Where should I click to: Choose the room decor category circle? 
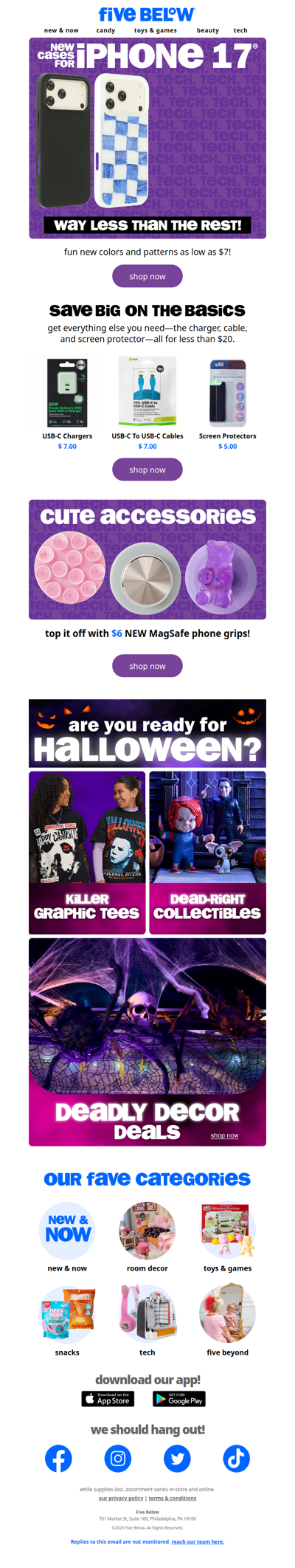tap(147, 1231)
